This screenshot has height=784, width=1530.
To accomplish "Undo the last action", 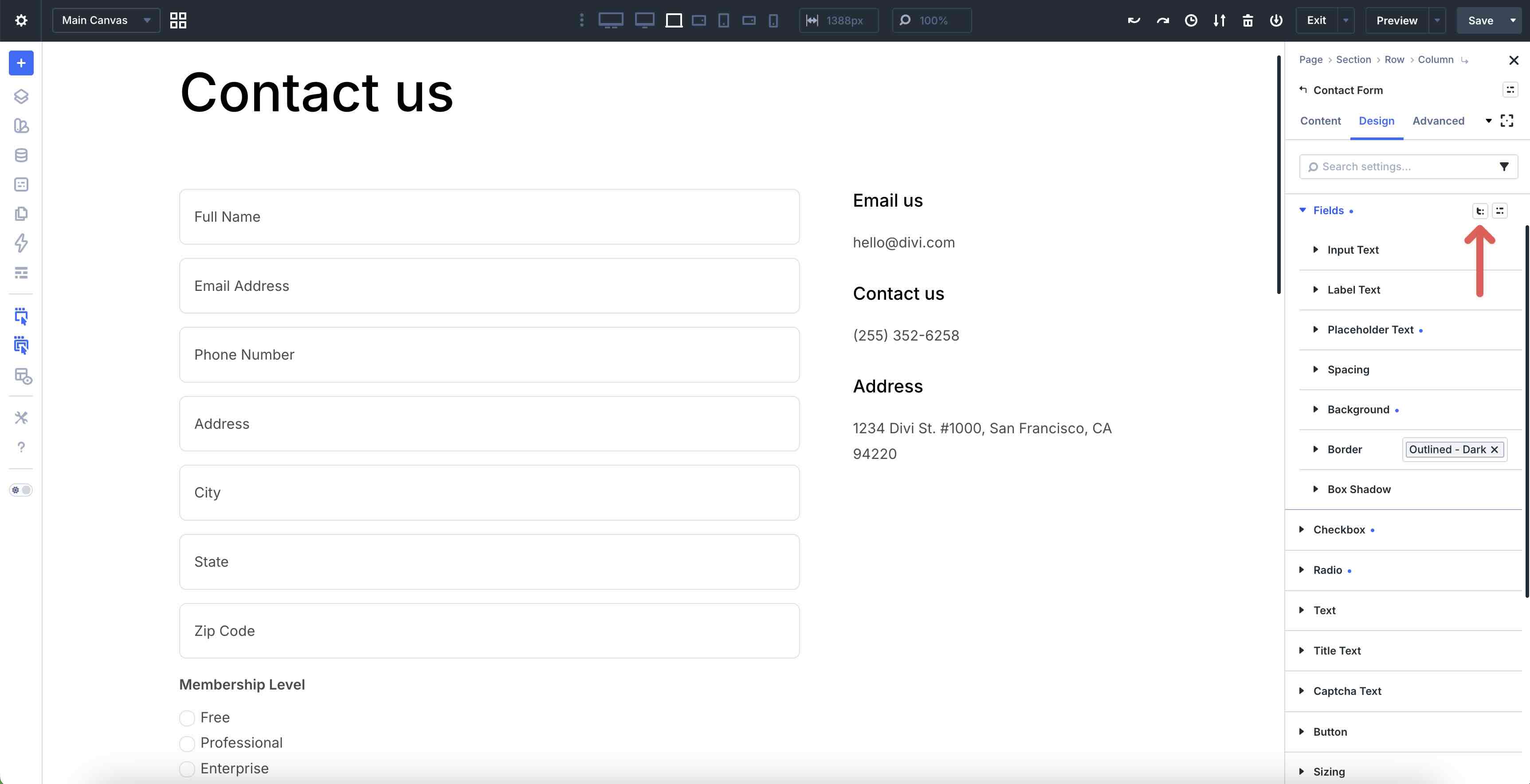I will [x=1134, y=21].
